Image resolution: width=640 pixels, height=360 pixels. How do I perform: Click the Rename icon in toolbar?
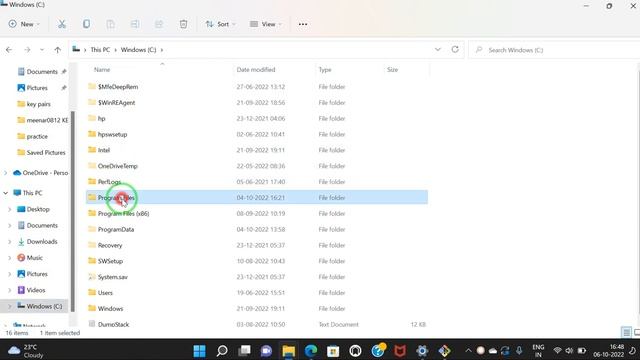pos(135,24)
